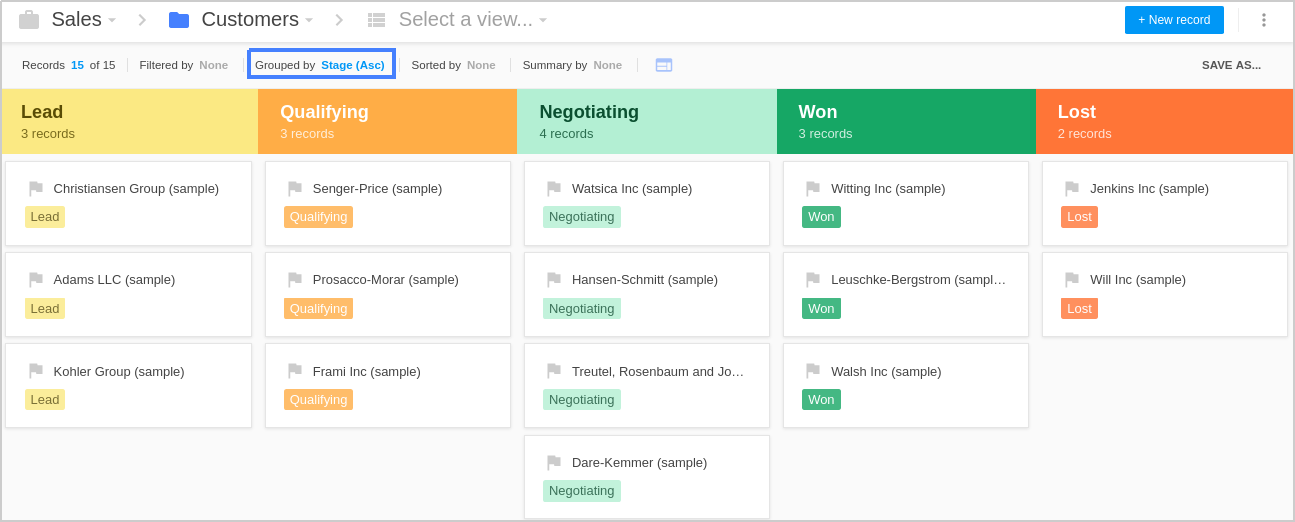Click the SAVE AS button
This screenshot has width=1295, height=522.
(x=1231, y=65)
